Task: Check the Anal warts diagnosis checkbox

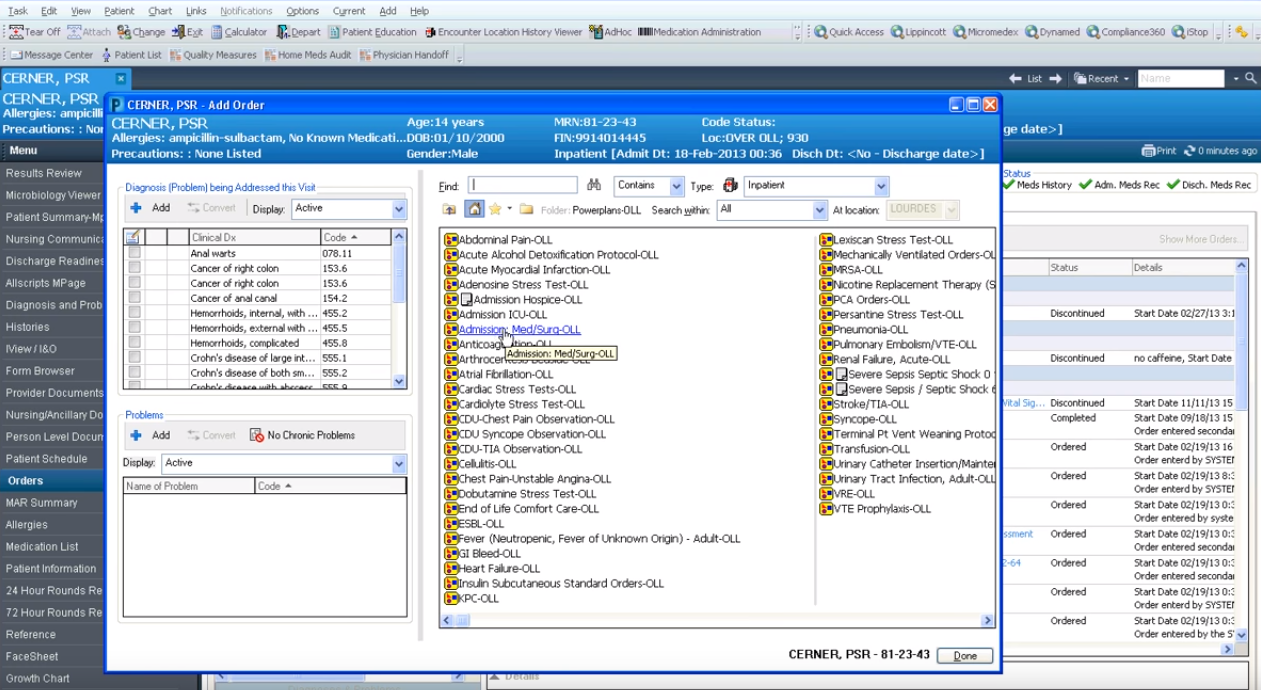Action: tap(134, 254)
